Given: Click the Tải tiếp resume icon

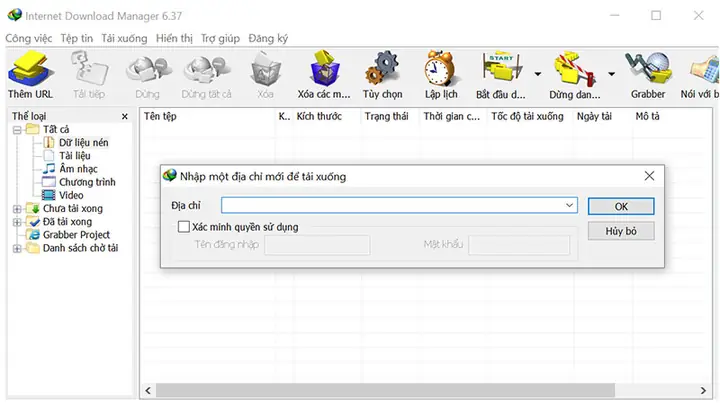Looking at the screenshot, I should pos(89,69).
